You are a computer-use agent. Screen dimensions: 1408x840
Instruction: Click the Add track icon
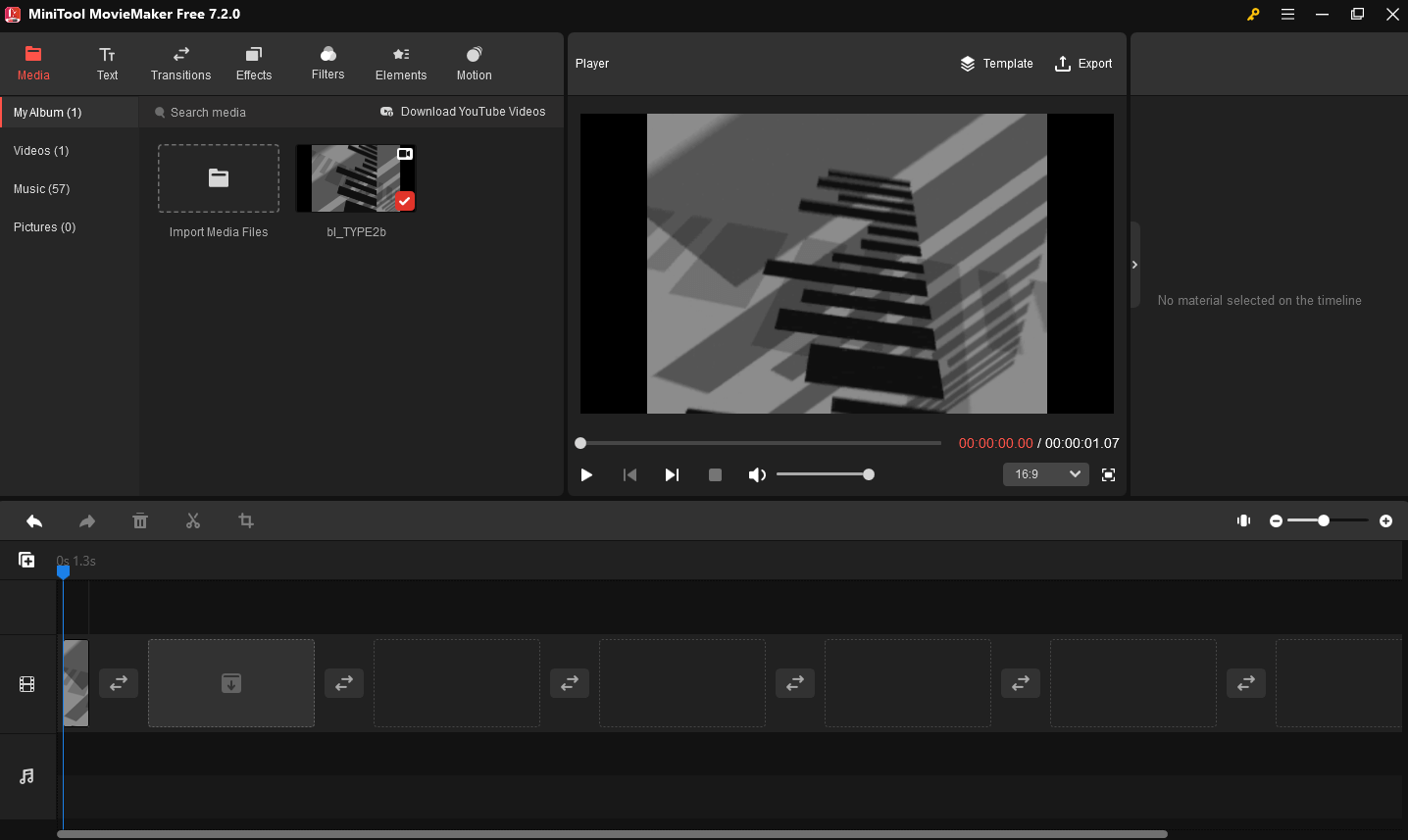click(26, 560)
